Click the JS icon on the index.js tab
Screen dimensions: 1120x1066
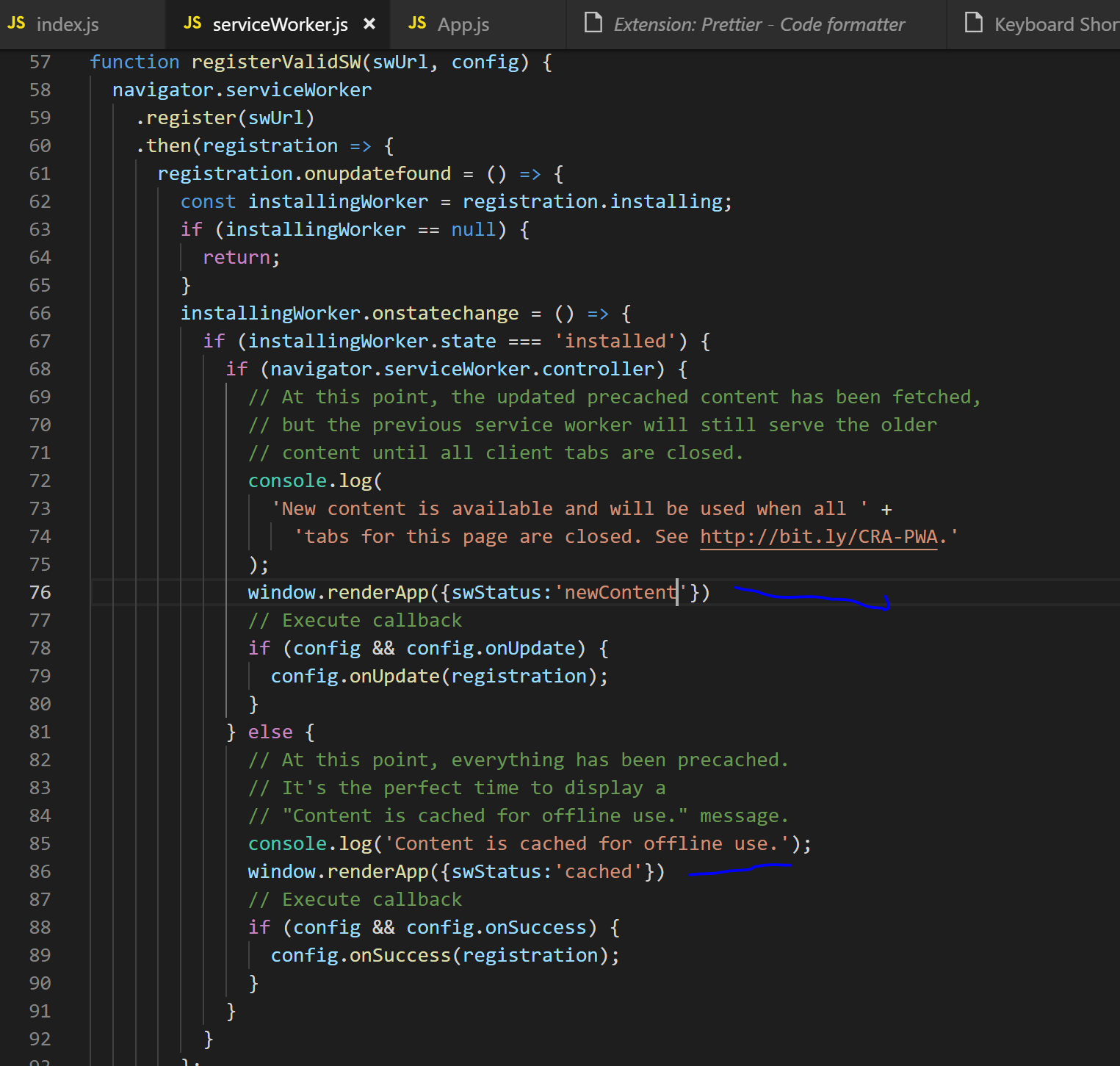(x=15, y=24)
